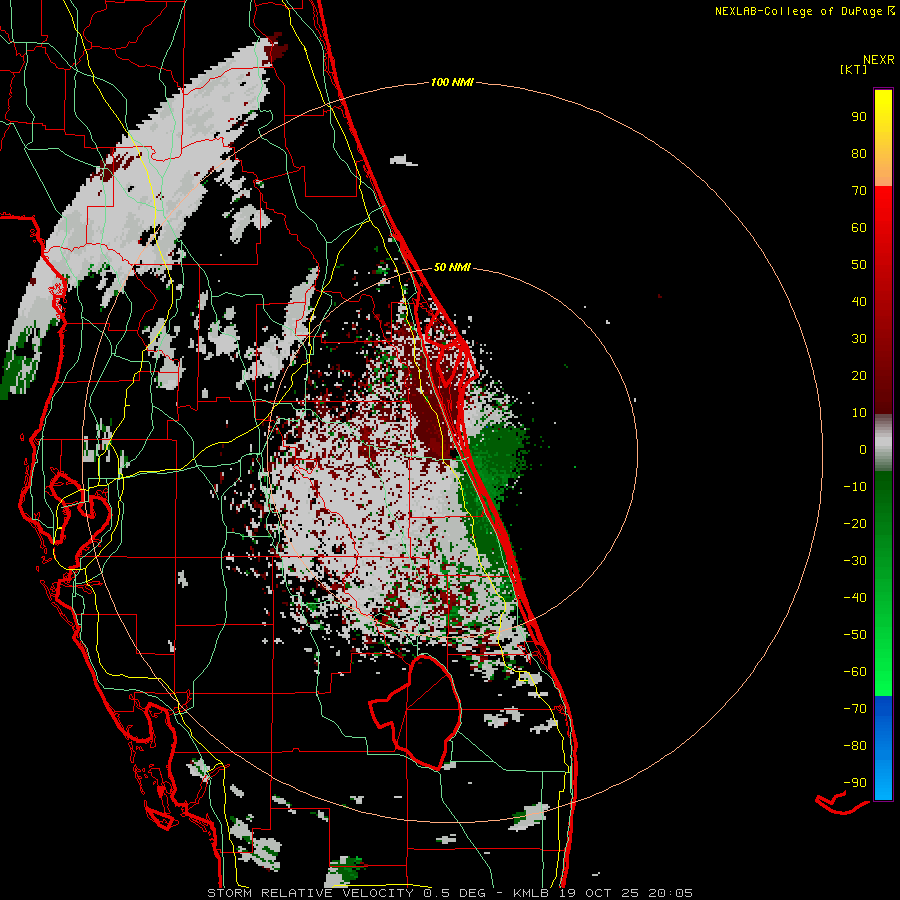Click the [KT] units label

click(854, 69)
